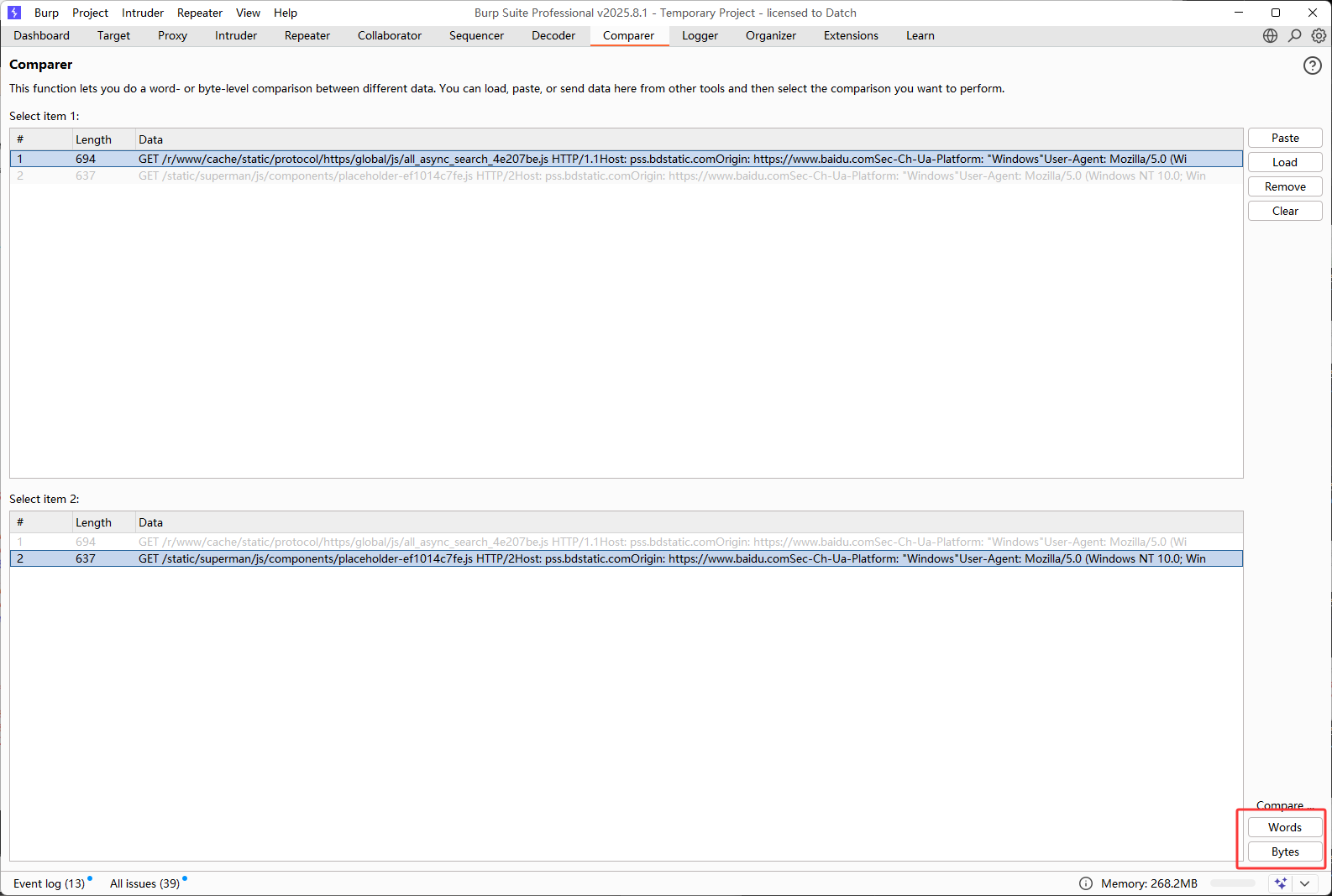Switch to the Organizer tab

770,35
